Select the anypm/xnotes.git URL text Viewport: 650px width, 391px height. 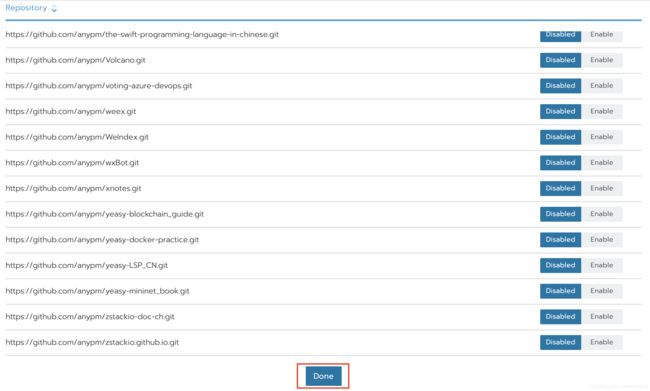pyautogui.click(x=73, y=189)
